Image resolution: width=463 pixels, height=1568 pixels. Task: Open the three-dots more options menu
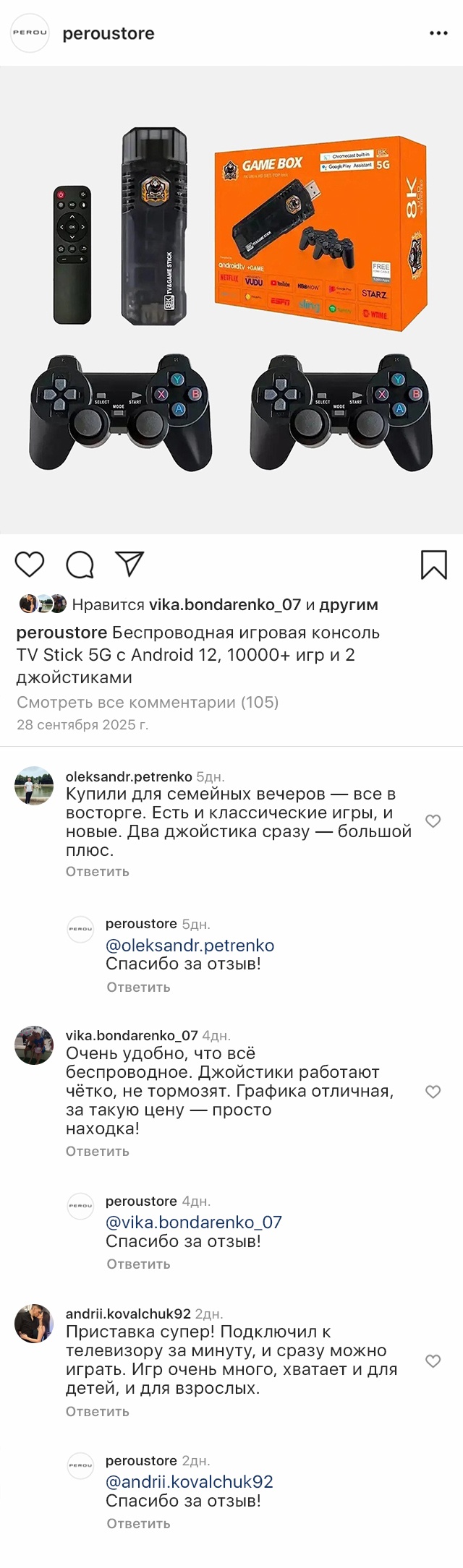coord(438,33)
